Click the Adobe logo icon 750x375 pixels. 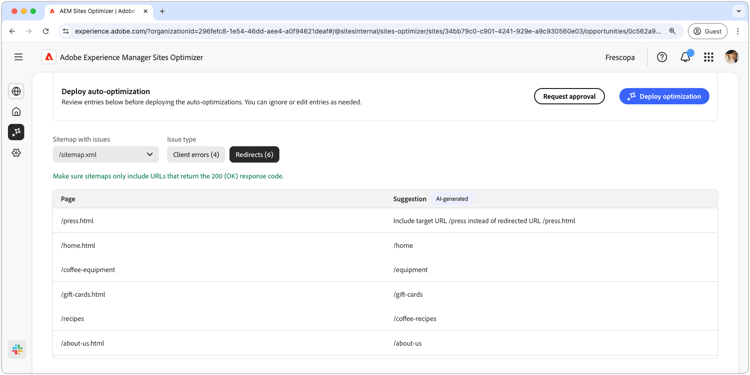point(48,57)
